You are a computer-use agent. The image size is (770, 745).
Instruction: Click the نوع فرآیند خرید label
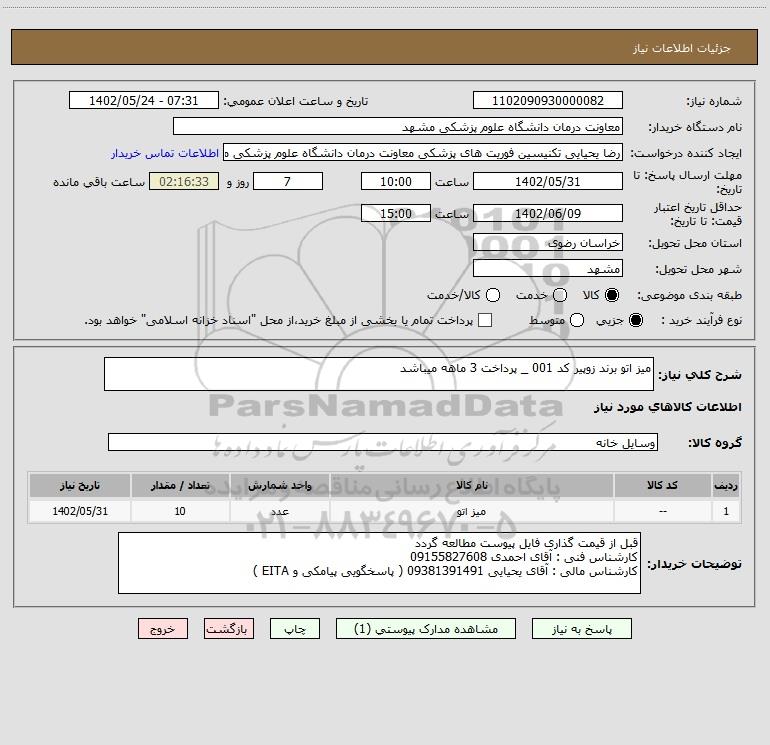[x=701, y=320]
